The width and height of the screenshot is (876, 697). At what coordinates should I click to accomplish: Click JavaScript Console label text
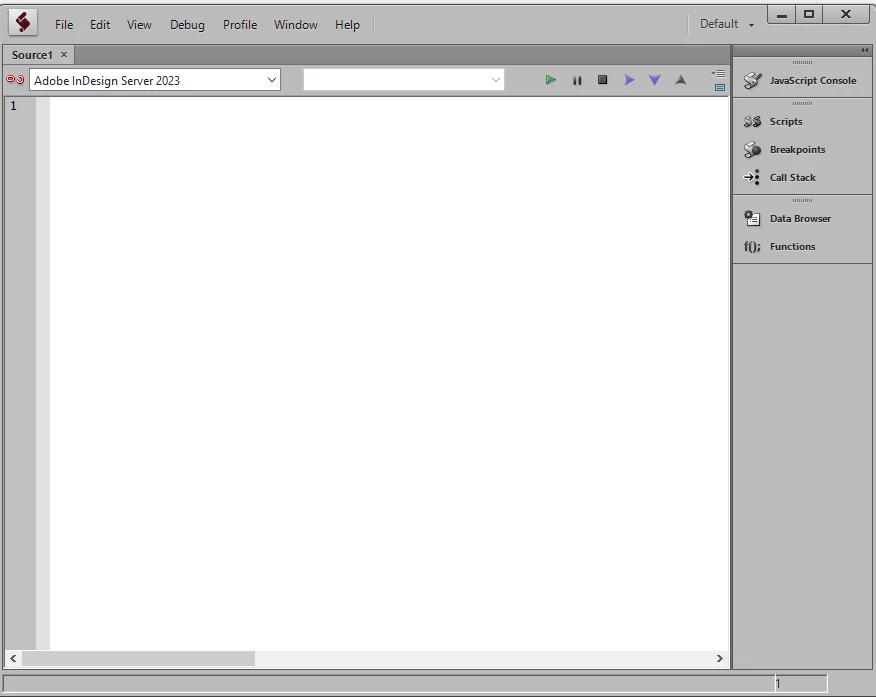(813, 80)
